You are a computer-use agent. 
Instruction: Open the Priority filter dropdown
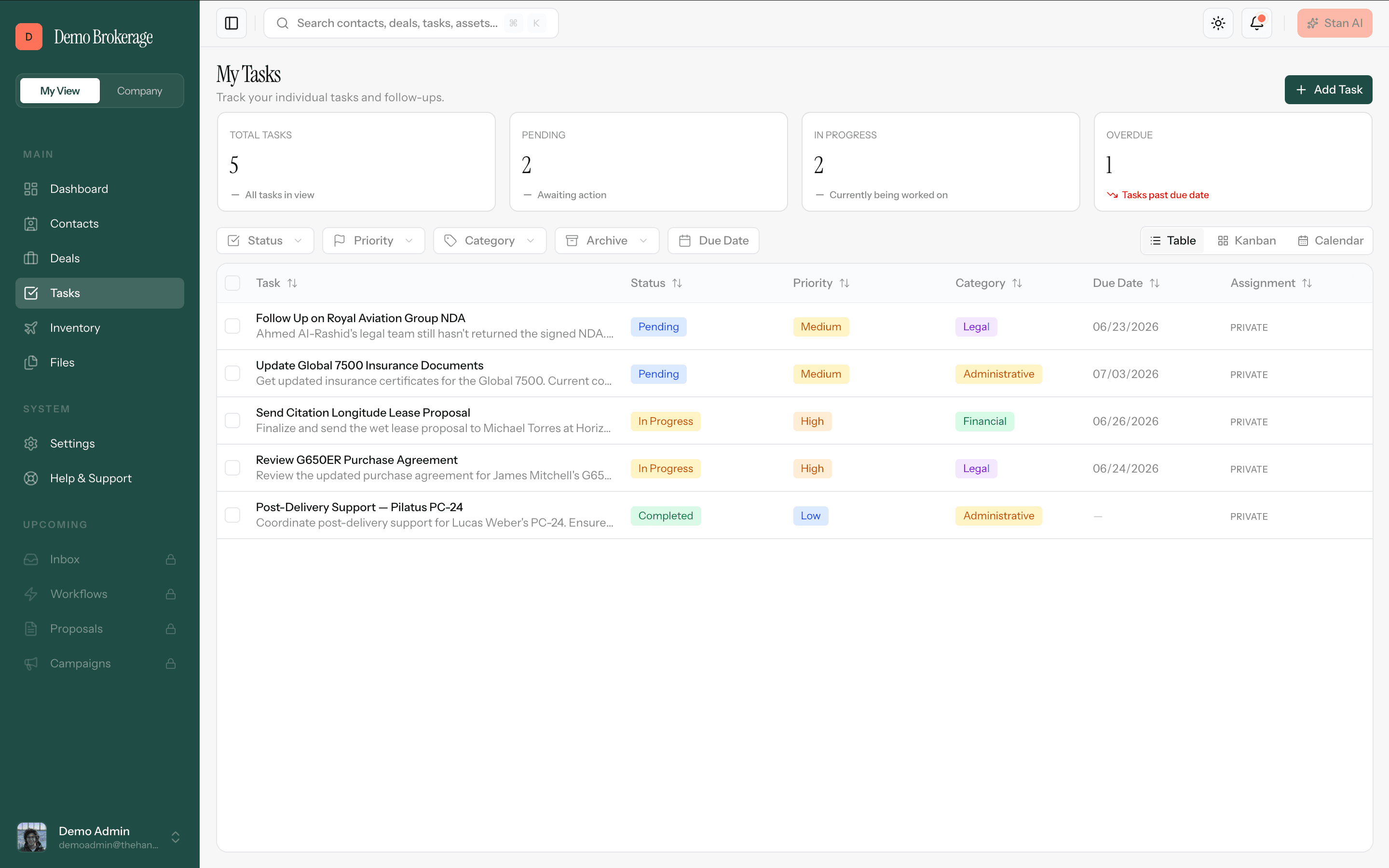[374, 241]
